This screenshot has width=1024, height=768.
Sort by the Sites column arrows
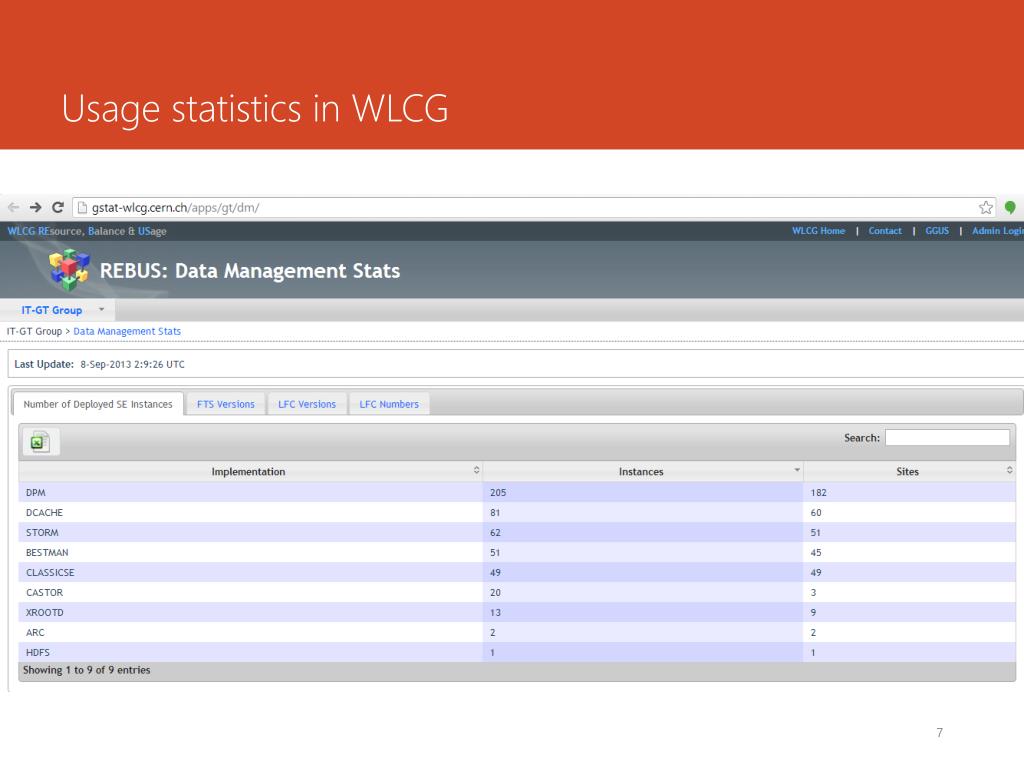(1010, 471)
